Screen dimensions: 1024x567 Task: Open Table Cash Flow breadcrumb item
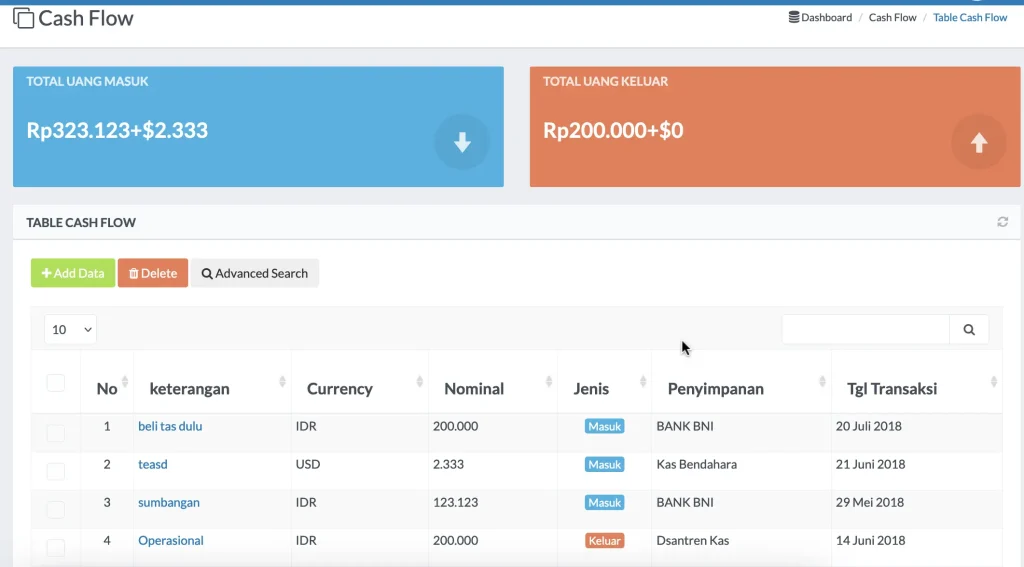[x=970, y=17]
